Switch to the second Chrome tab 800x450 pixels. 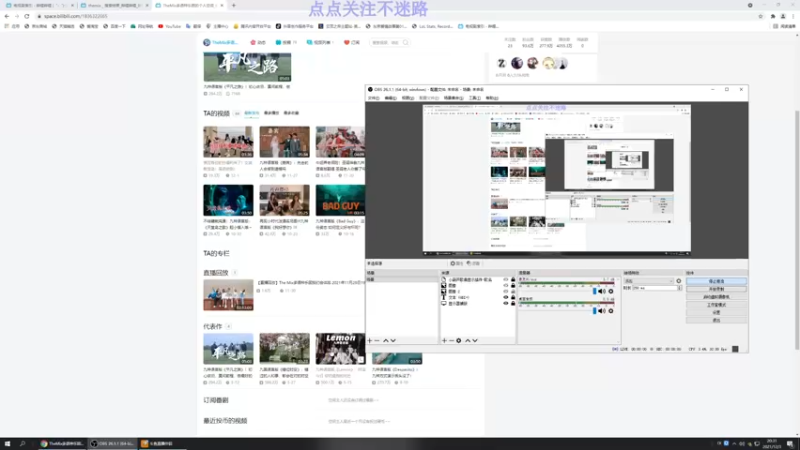coord(114,5)
